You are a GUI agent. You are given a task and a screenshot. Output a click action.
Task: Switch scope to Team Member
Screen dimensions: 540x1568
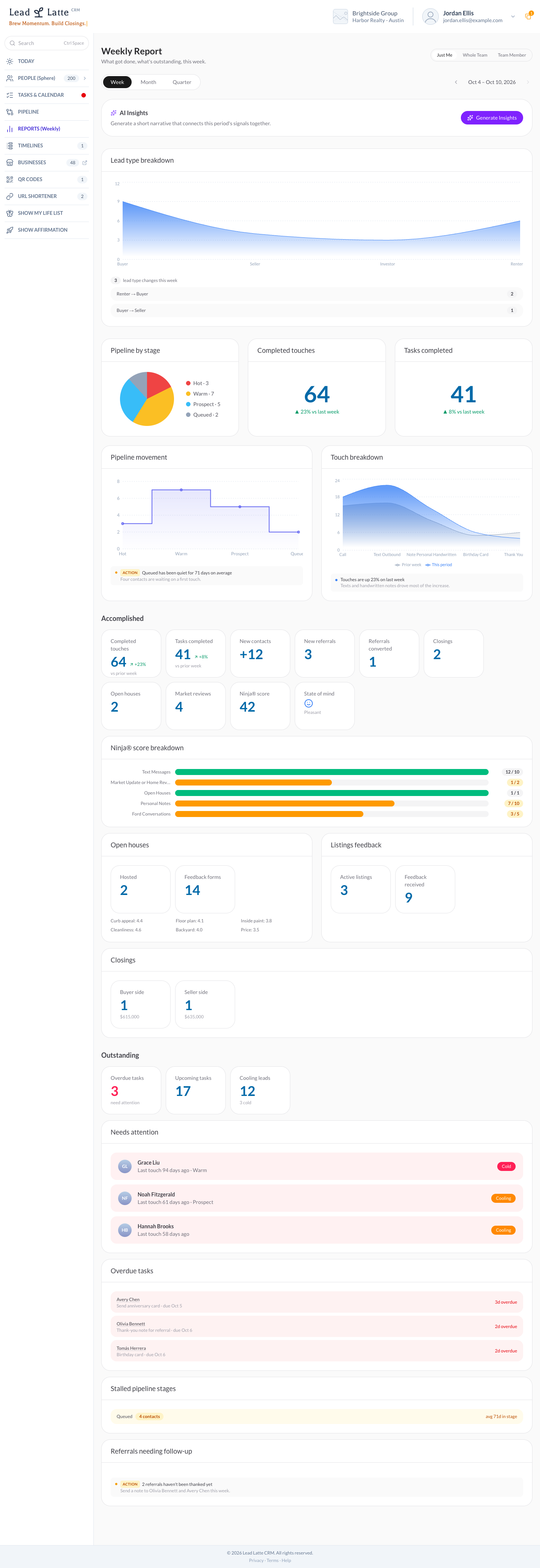(x=511, y=55)
